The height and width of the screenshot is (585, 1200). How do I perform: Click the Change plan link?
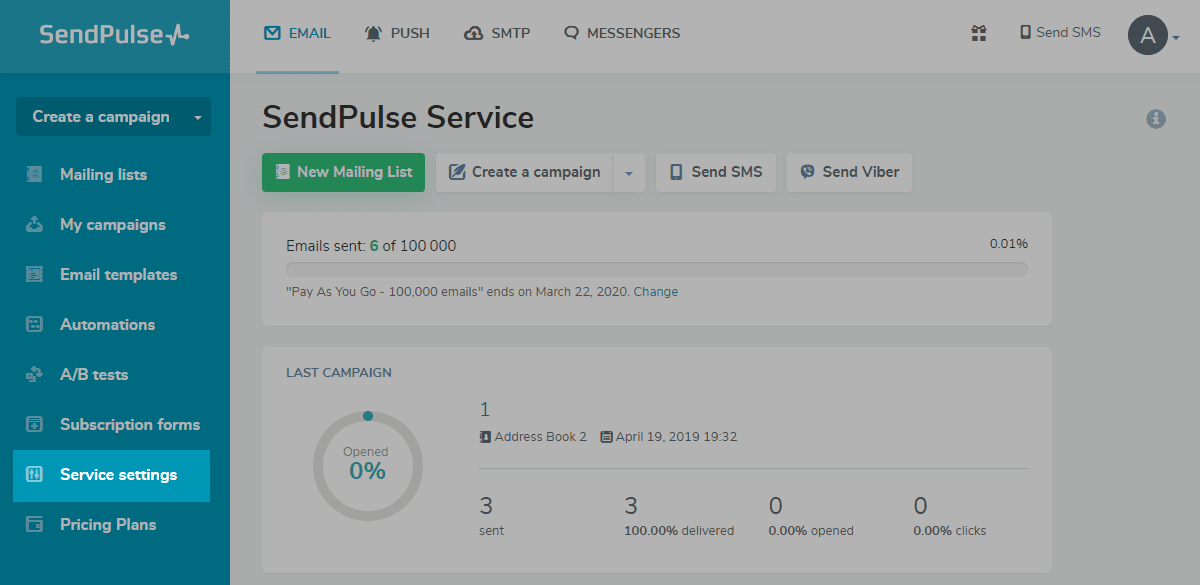pos(655,292)
